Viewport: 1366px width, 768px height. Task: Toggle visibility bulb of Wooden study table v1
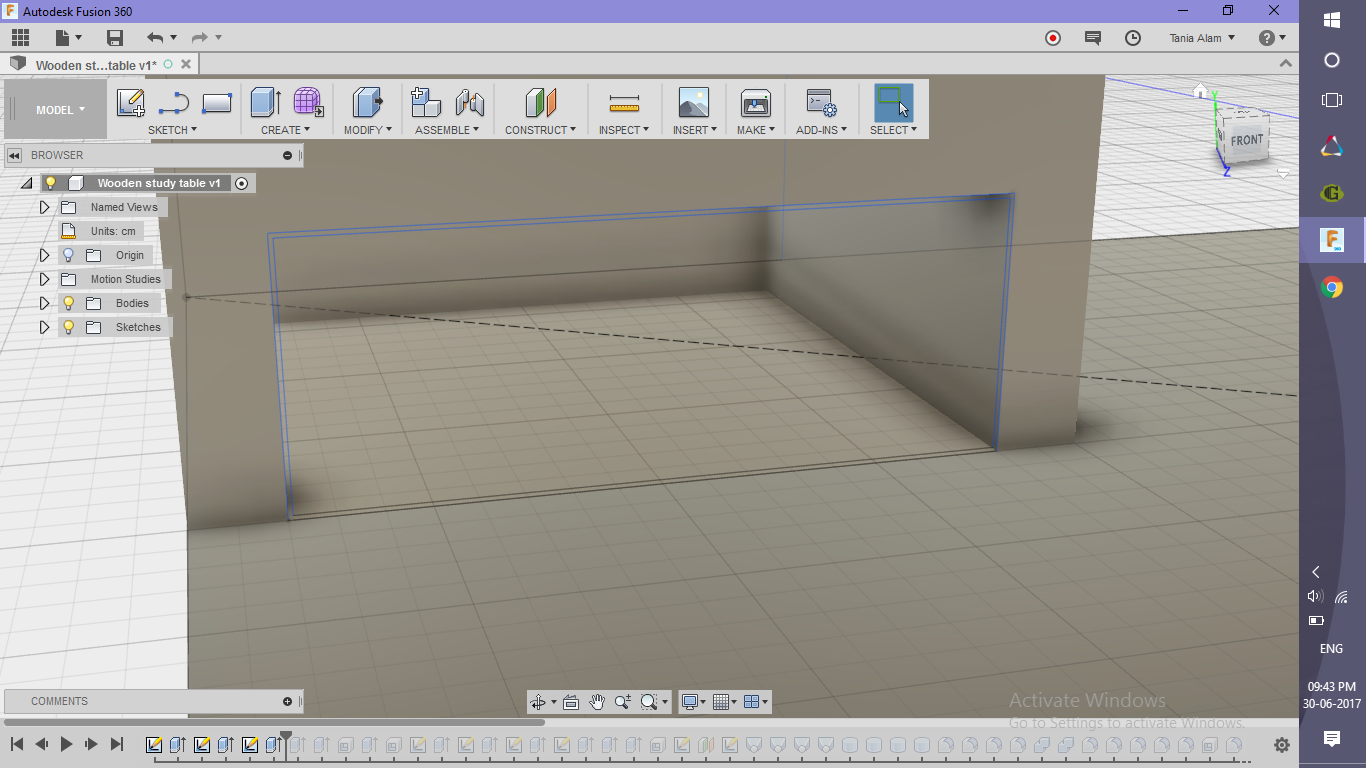[x=50, y=183]
